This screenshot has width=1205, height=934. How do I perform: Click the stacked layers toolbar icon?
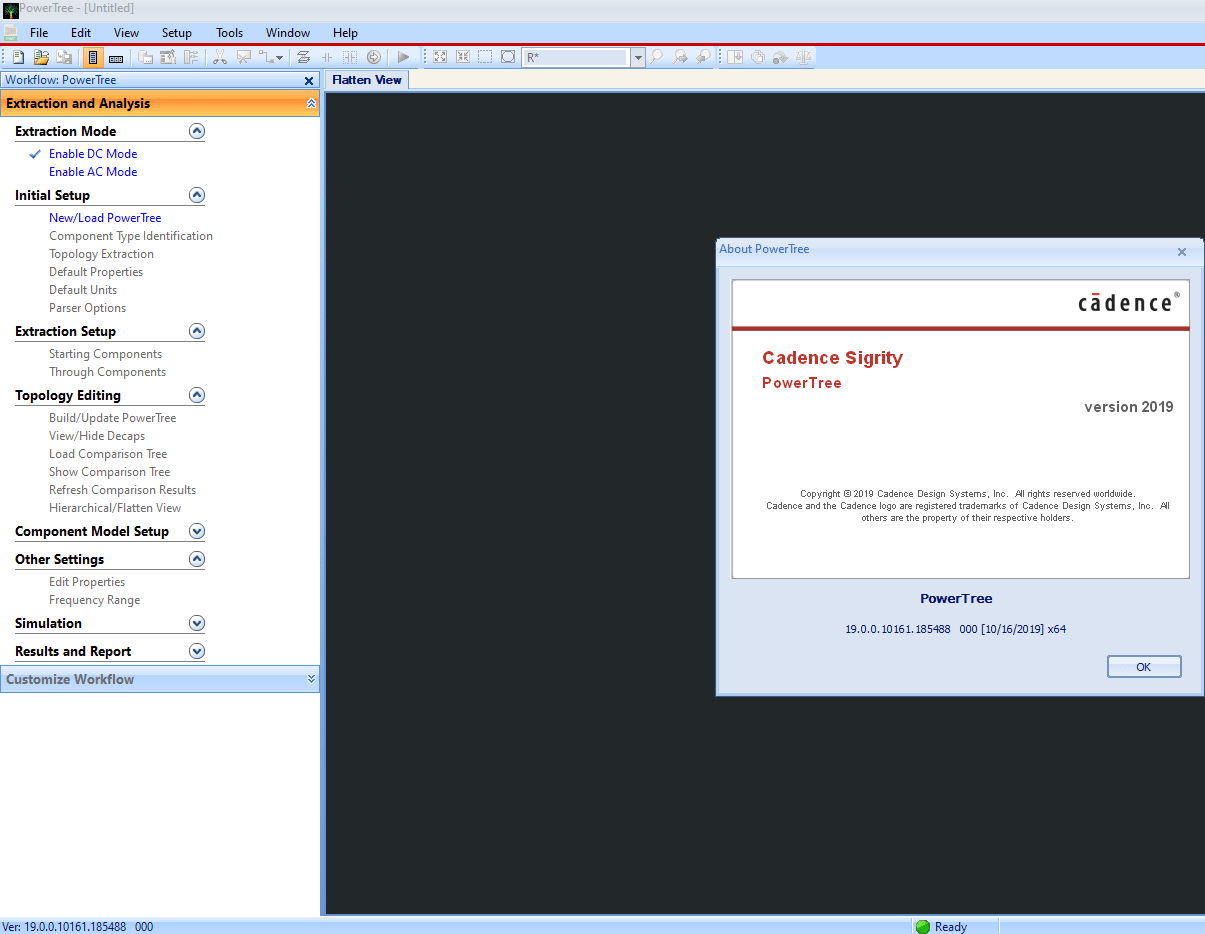click(x=303, y=57)
